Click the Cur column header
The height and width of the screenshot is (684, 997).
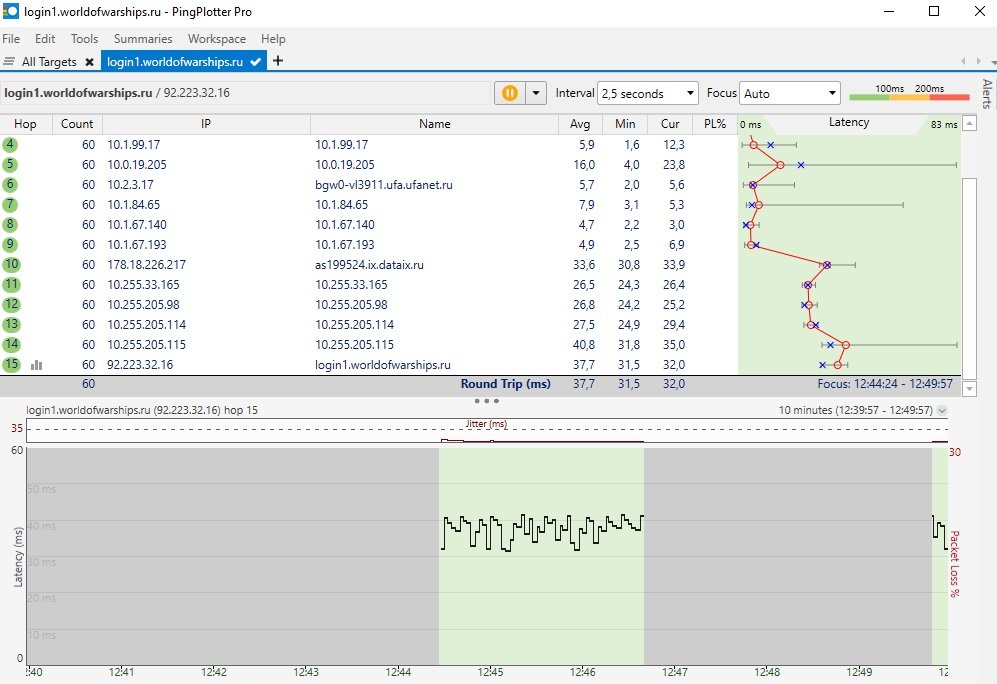tap(670, 124)
